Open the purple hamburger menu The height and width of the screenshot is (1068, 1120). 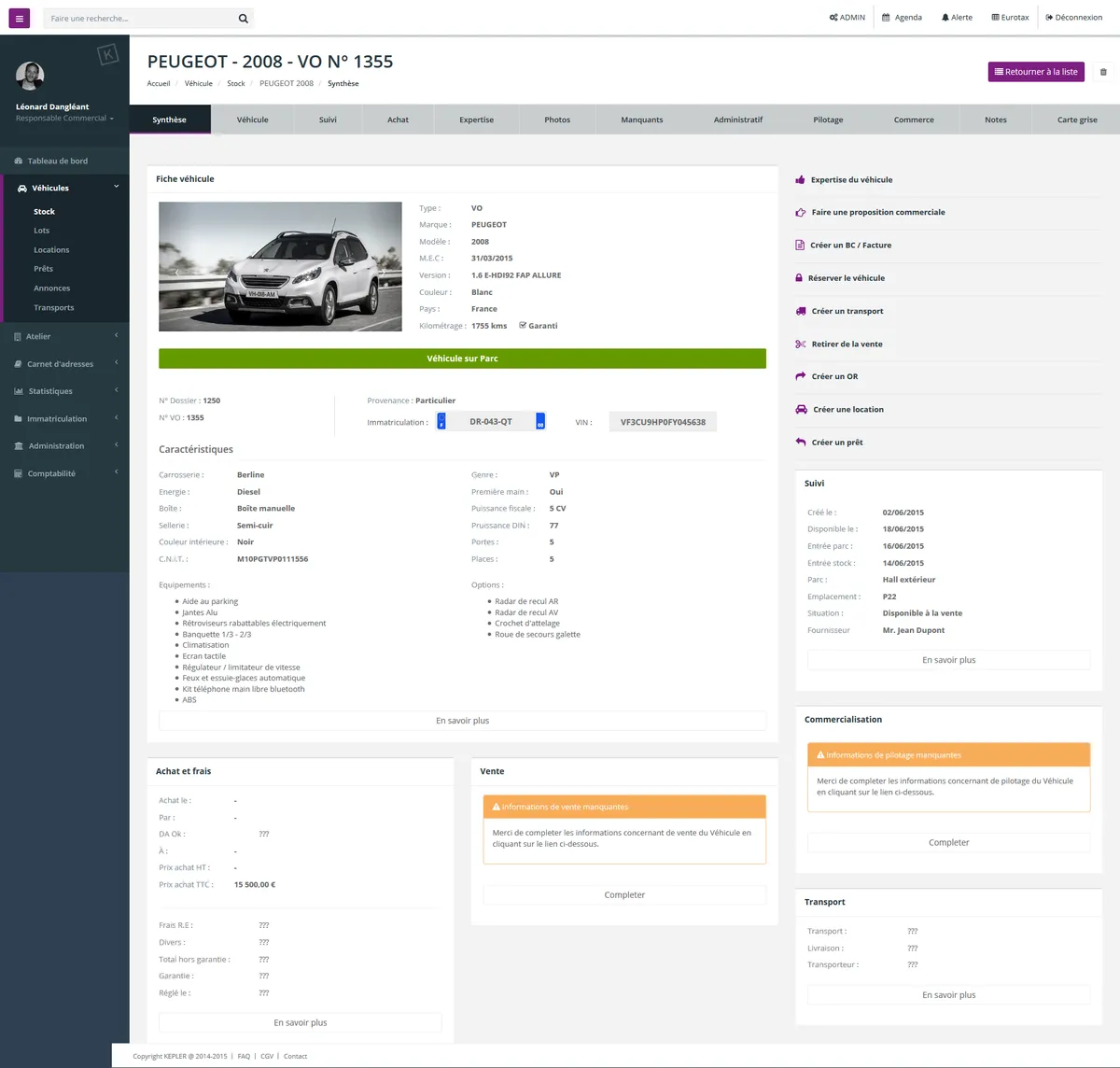[19, 18]
